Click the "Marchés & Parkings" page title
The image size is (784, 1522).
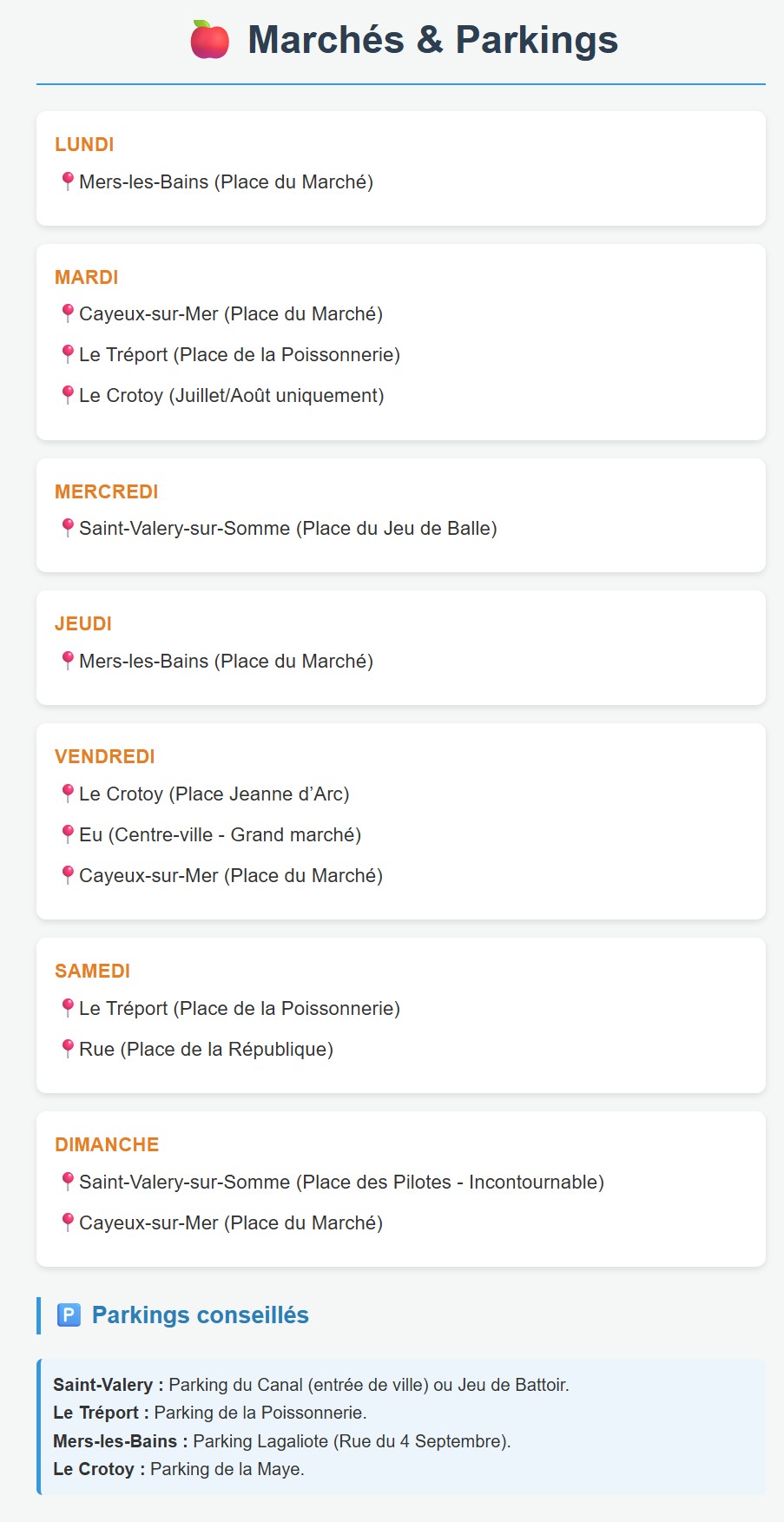pyautogui.click(x=432, y=40)
